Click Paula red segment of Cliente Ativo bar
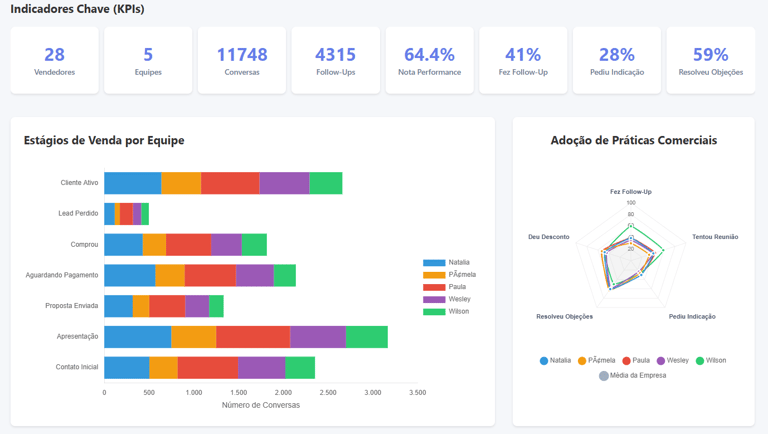 [230, 183]
